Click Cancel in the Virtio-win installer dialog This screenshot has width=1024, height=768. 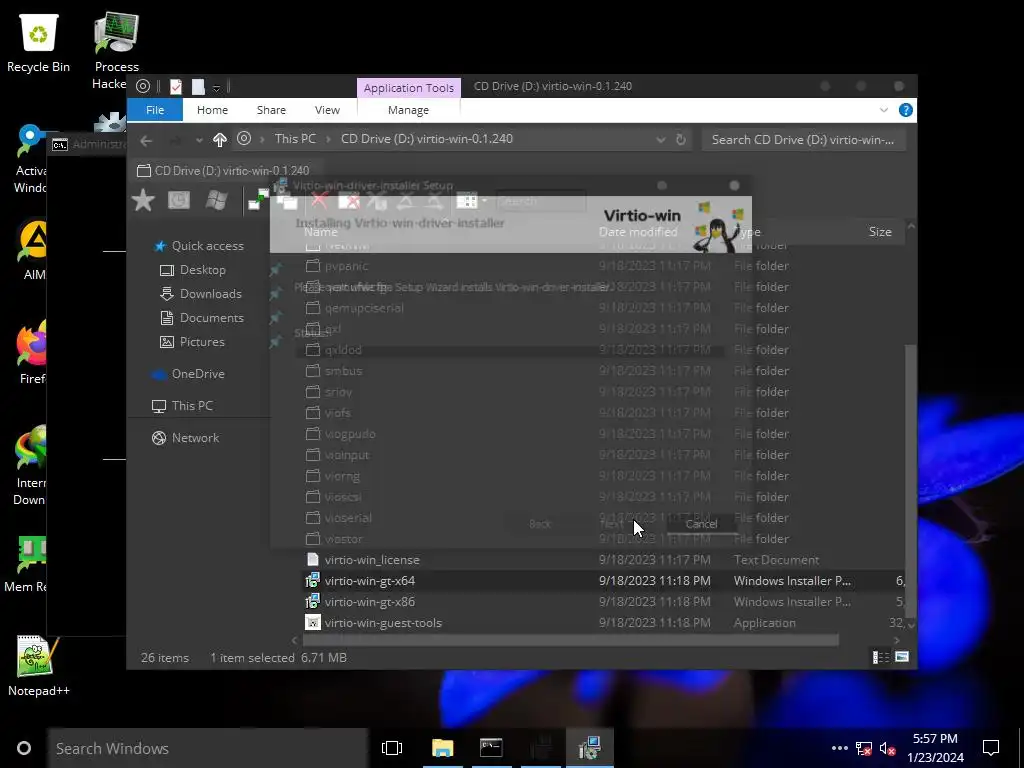point(701,524)
